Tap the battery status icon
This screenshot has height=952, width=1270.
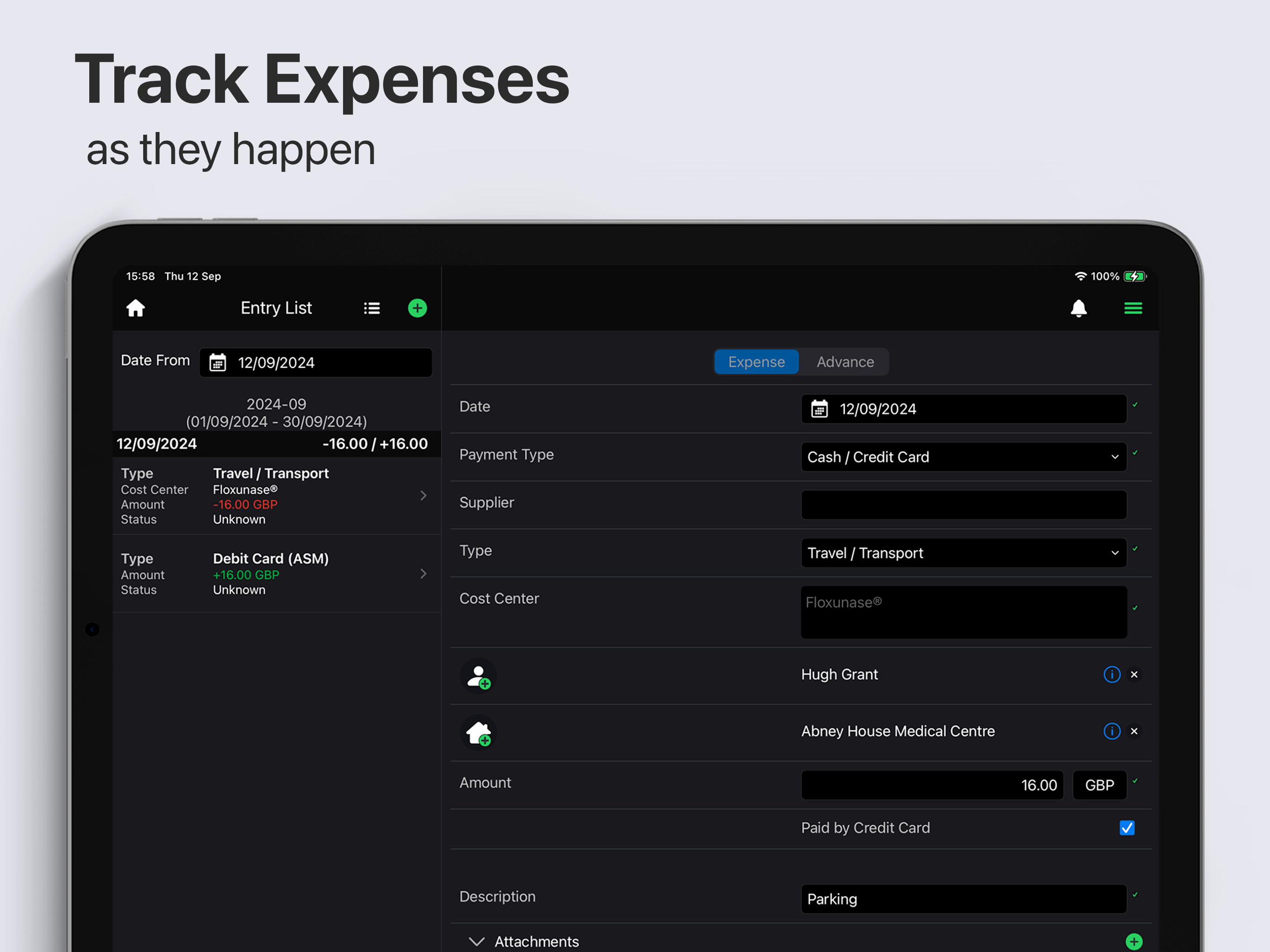click(x=1135, y=276)
